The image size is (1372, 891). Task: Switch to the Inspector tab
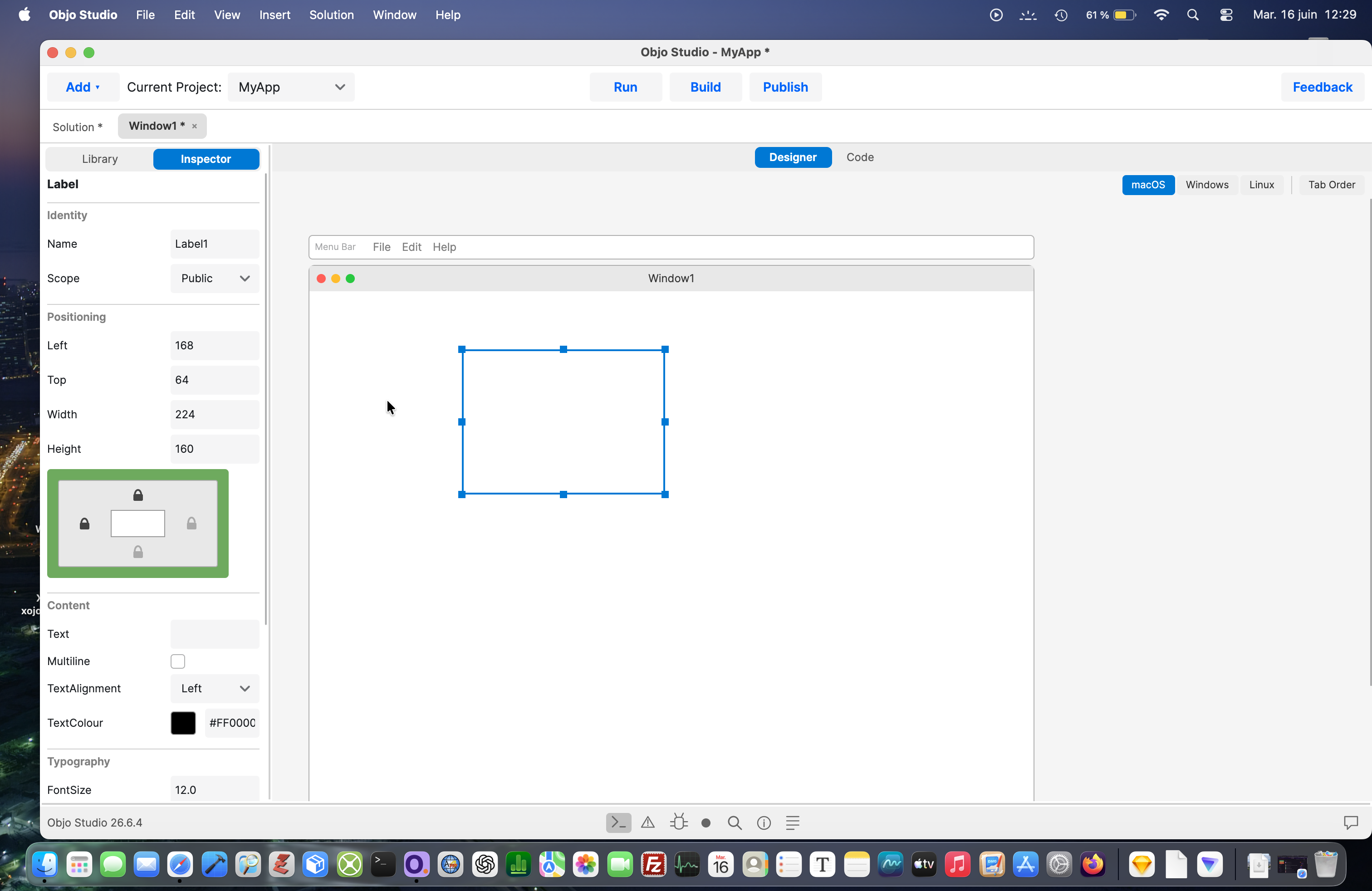206,159
